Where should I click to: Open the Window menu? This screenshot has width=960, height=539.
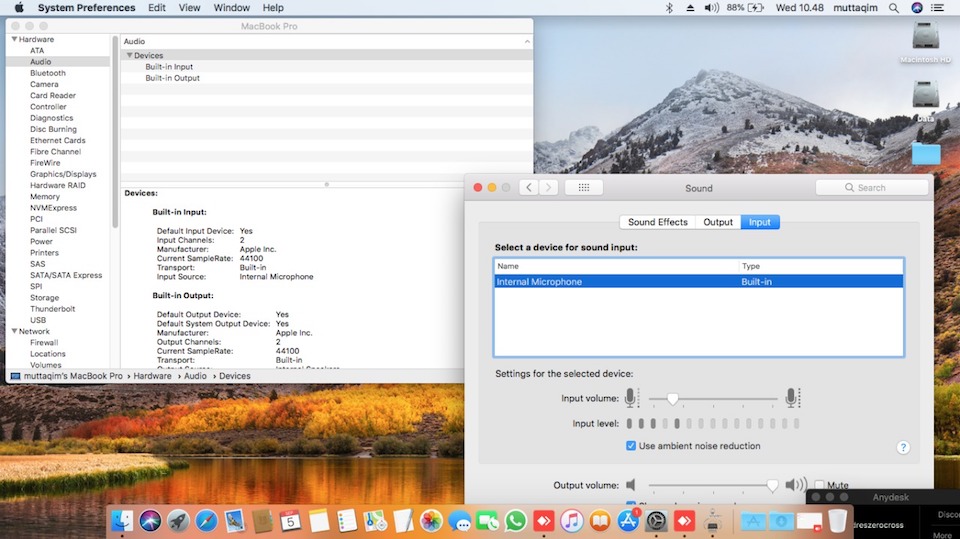click(232, 8)
